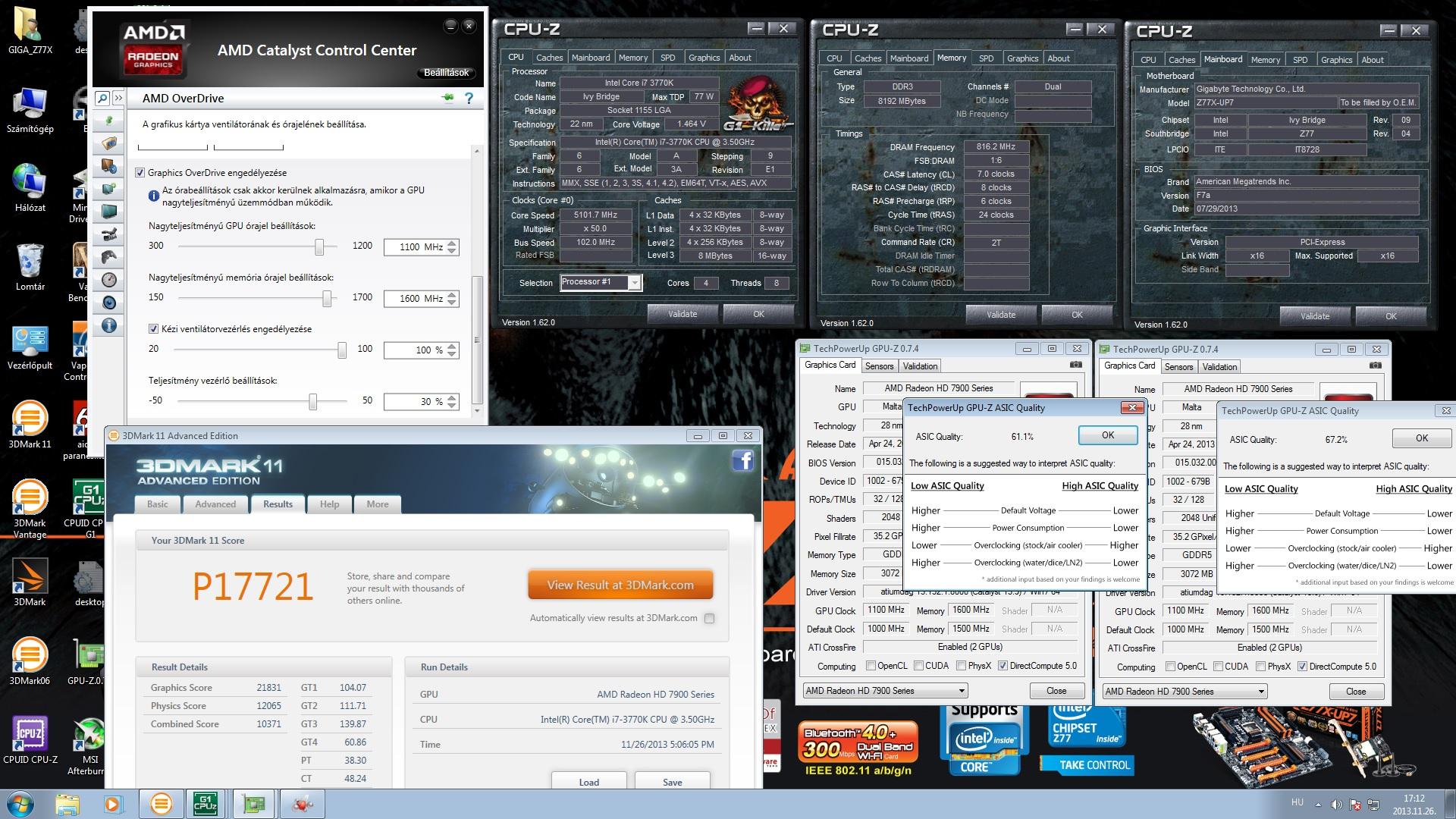Increase the 1600 MHz memory clock stepper
1456x819 pixels.
pos(453,294)
